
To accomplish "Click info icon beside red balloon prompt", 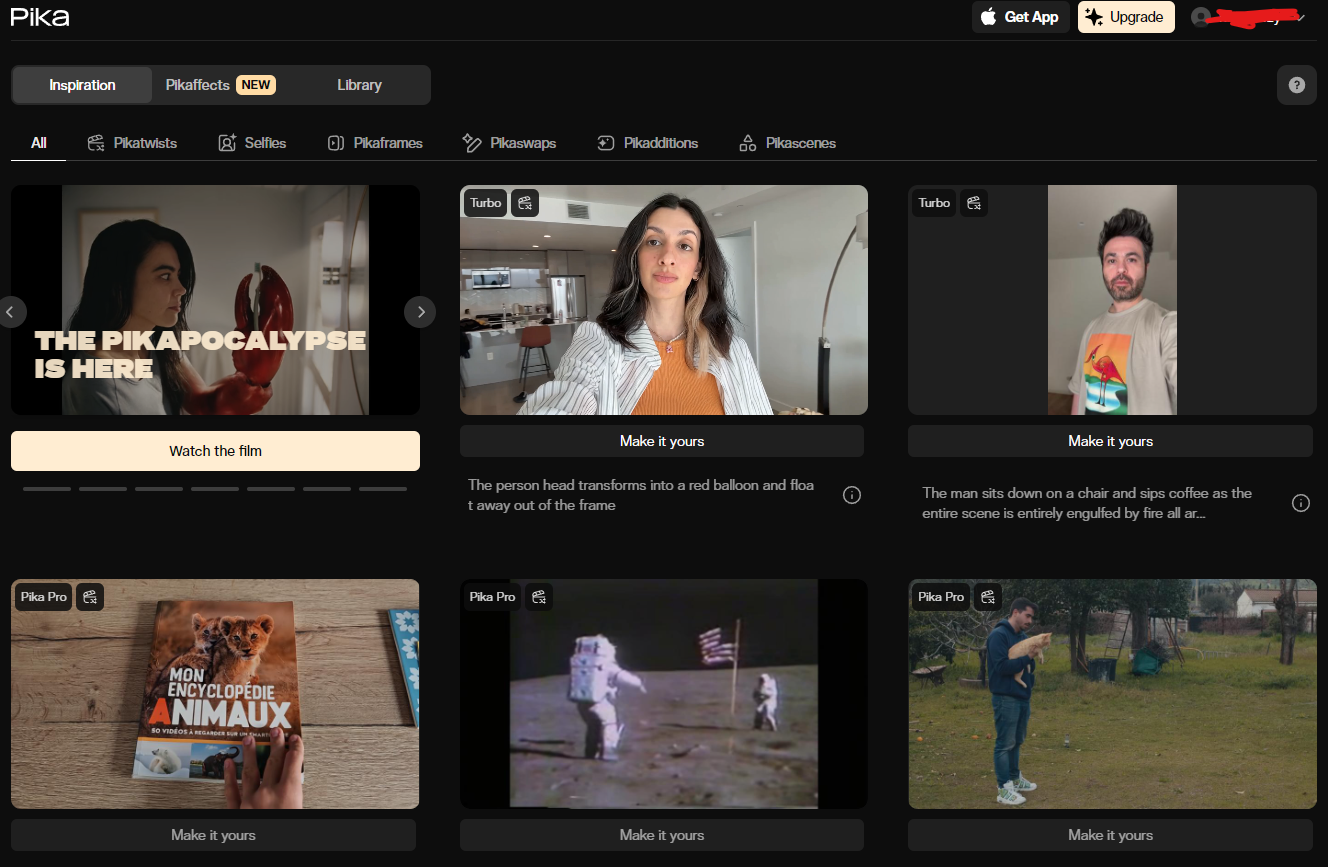I will (852, 495).
